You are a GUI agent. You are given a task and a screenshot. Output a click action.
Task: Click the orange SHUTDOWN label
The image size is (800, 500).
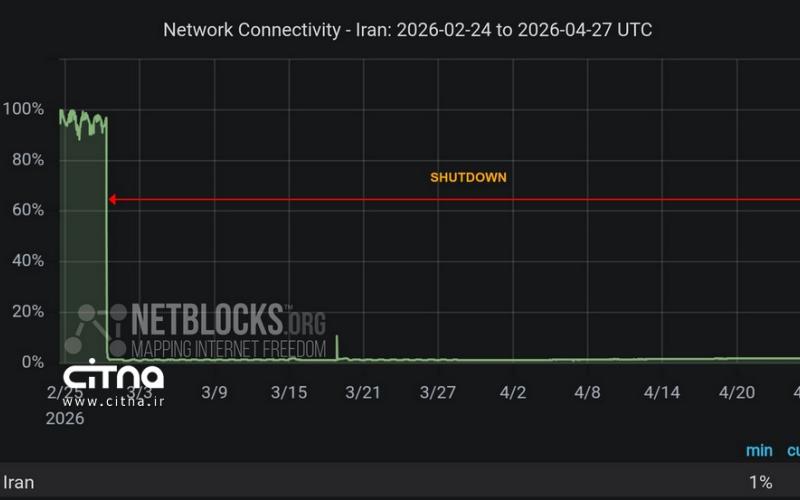click(468, 177)
